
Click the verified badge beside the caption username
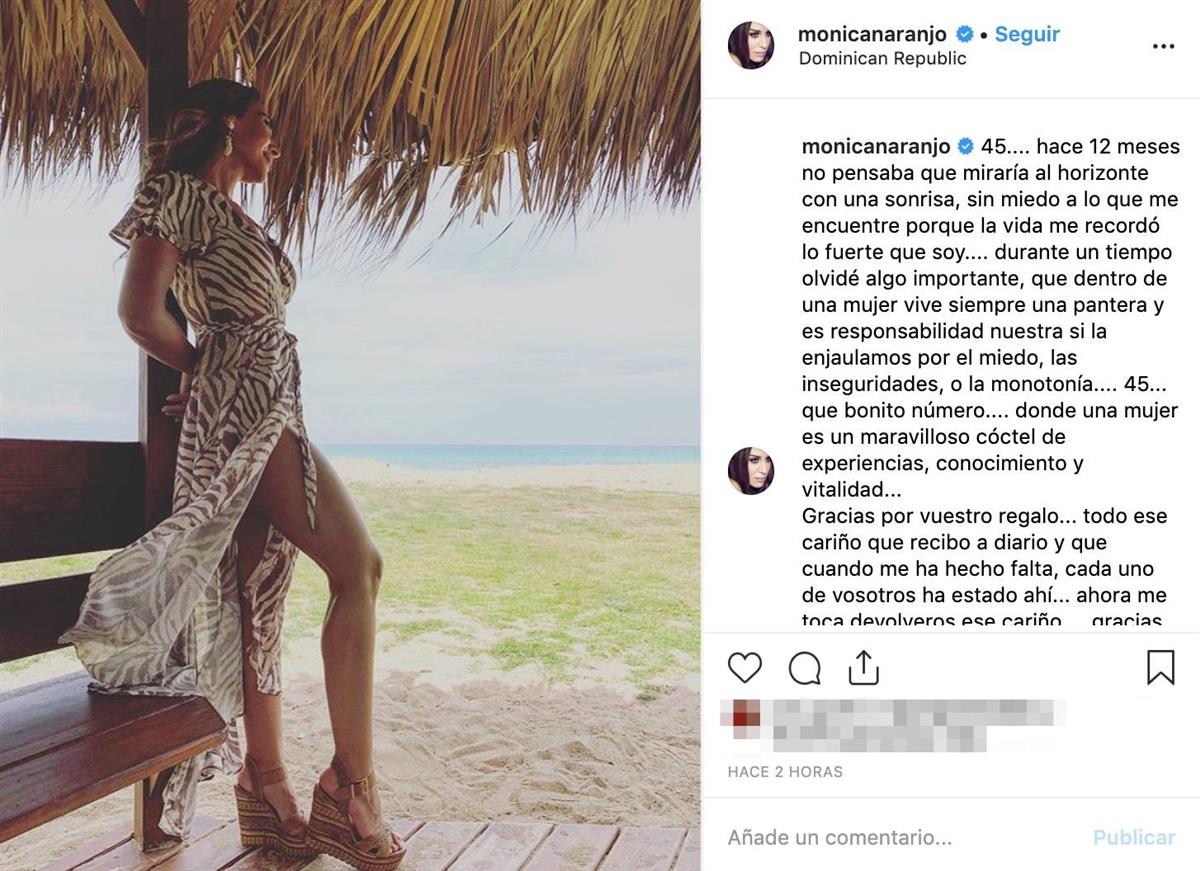coord(965,146)
